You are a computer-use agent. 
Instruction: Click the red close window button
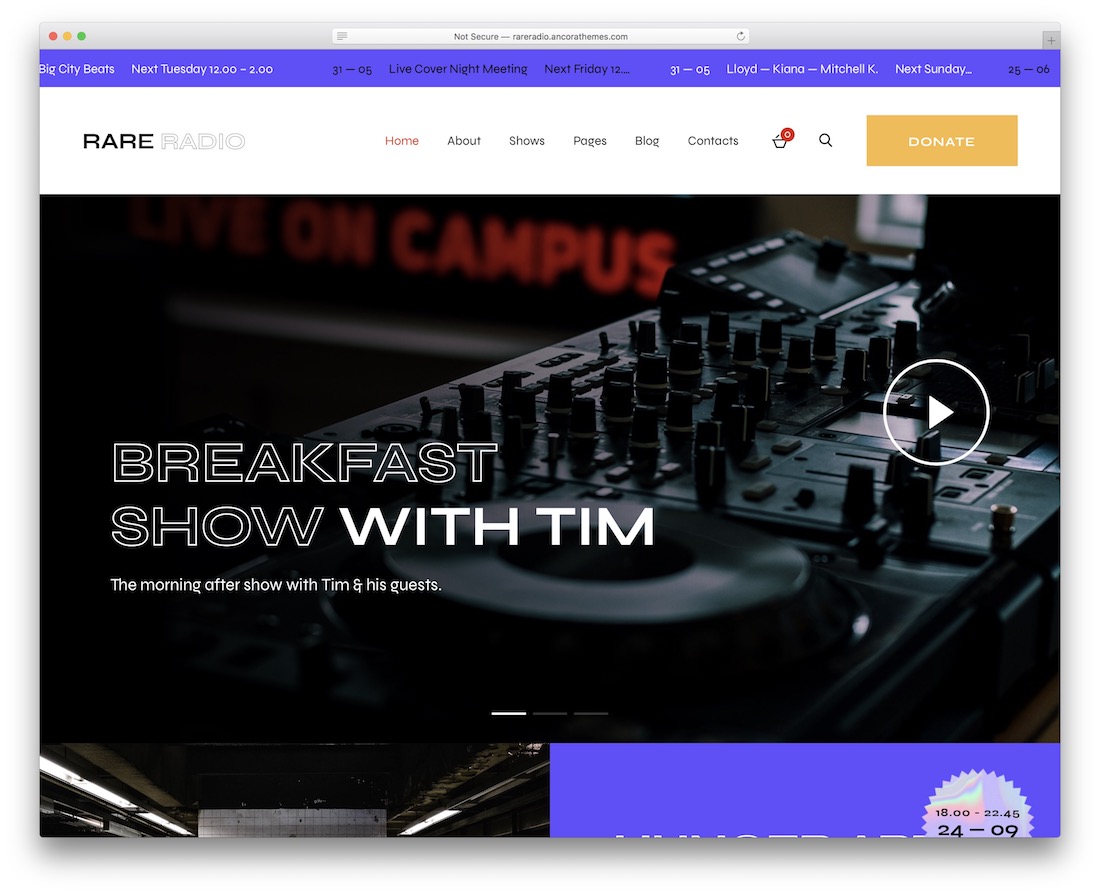tap(53, 36)
